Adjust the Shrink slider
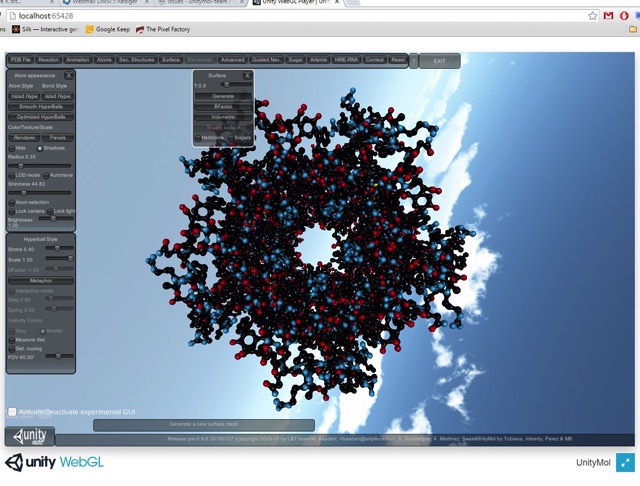The width and height of the screenshot is (640, 486). point(60,248)
